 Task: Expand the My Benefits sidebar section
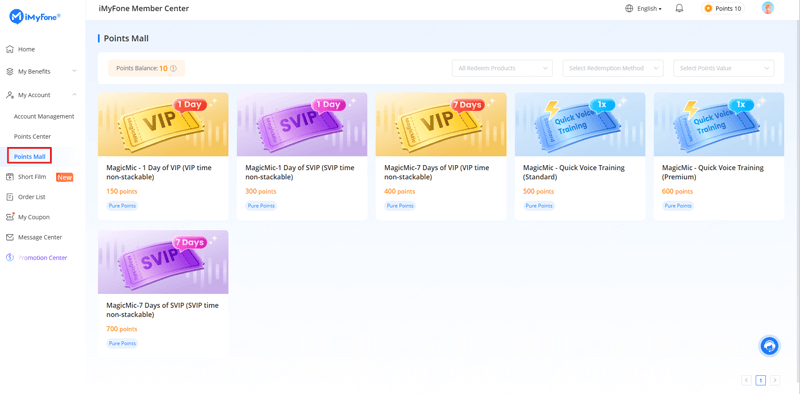click(x=42, y=71)
